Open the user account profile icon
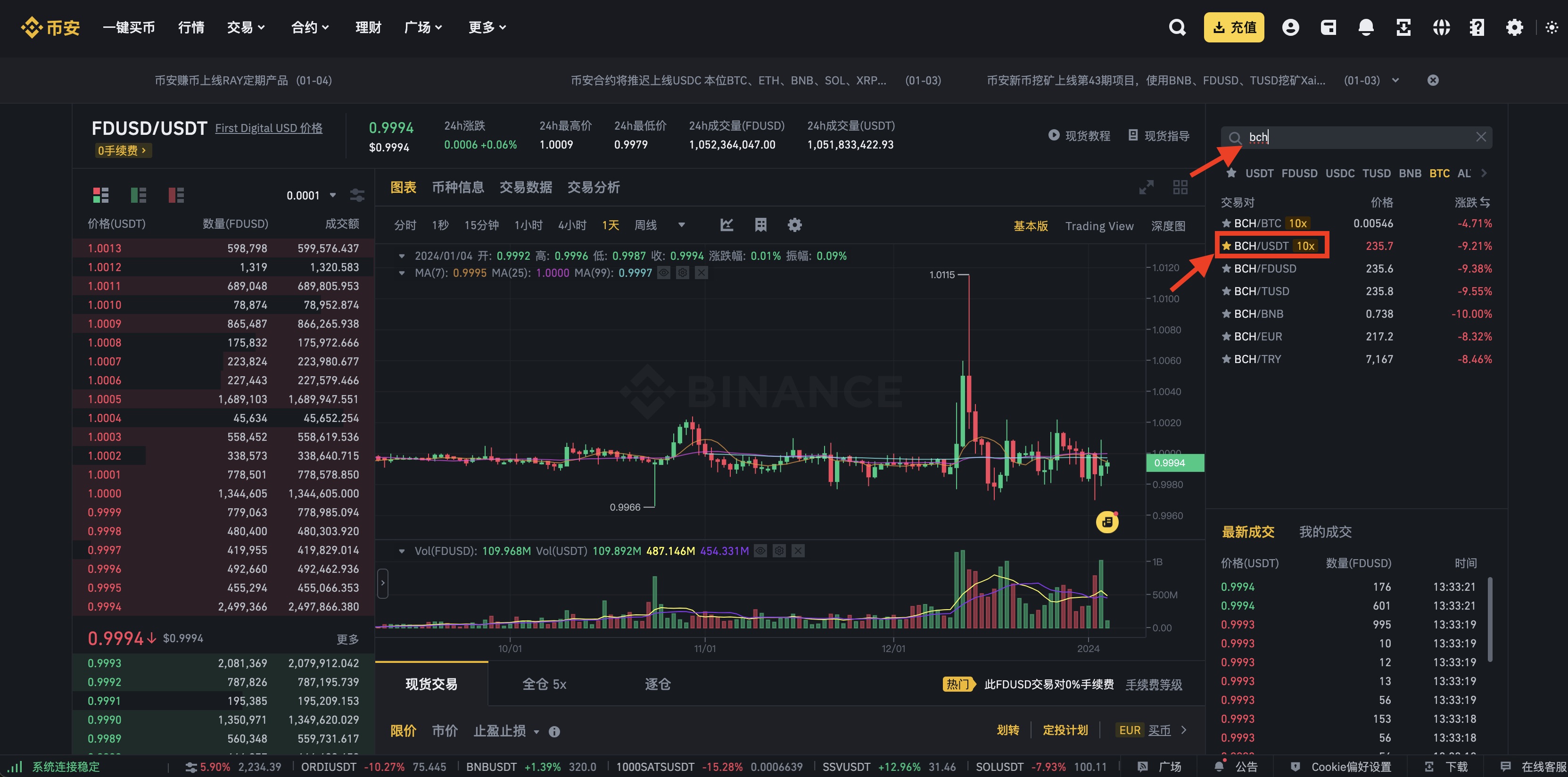The height and width of the screenshot is (777, 1568). click(1290, 27)
